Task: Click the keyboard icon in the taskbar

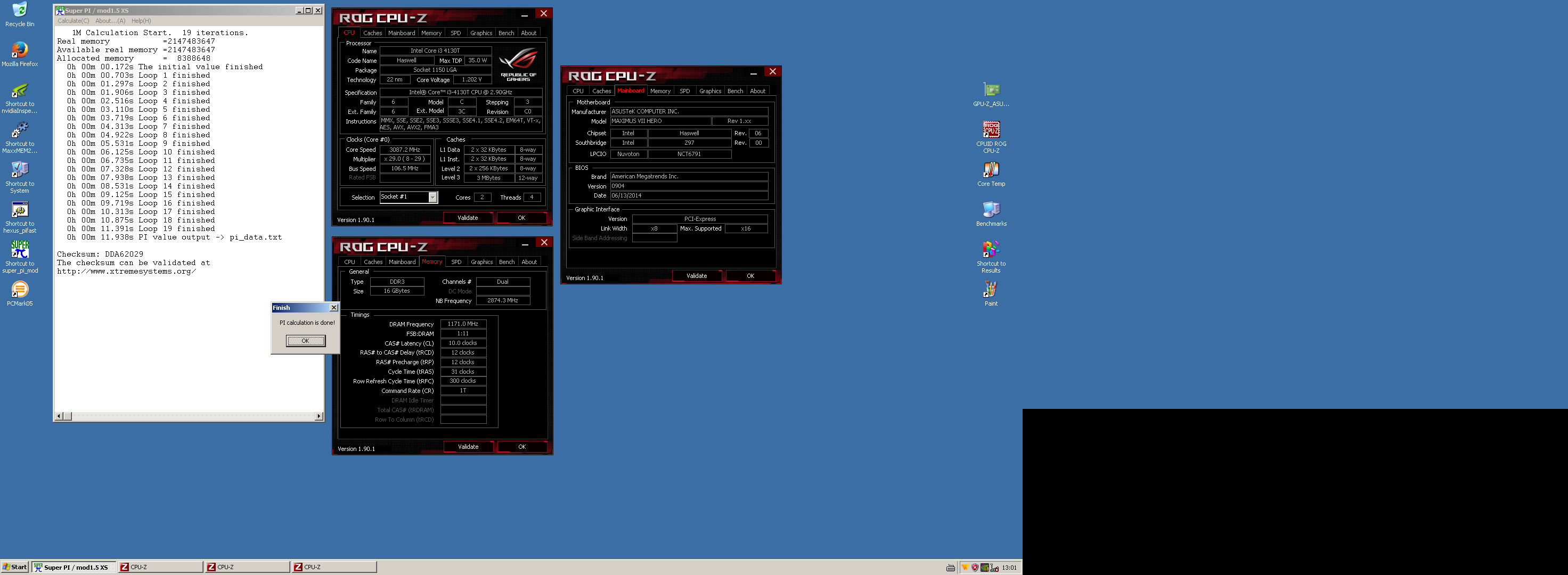Action: (x=951, y=568)
